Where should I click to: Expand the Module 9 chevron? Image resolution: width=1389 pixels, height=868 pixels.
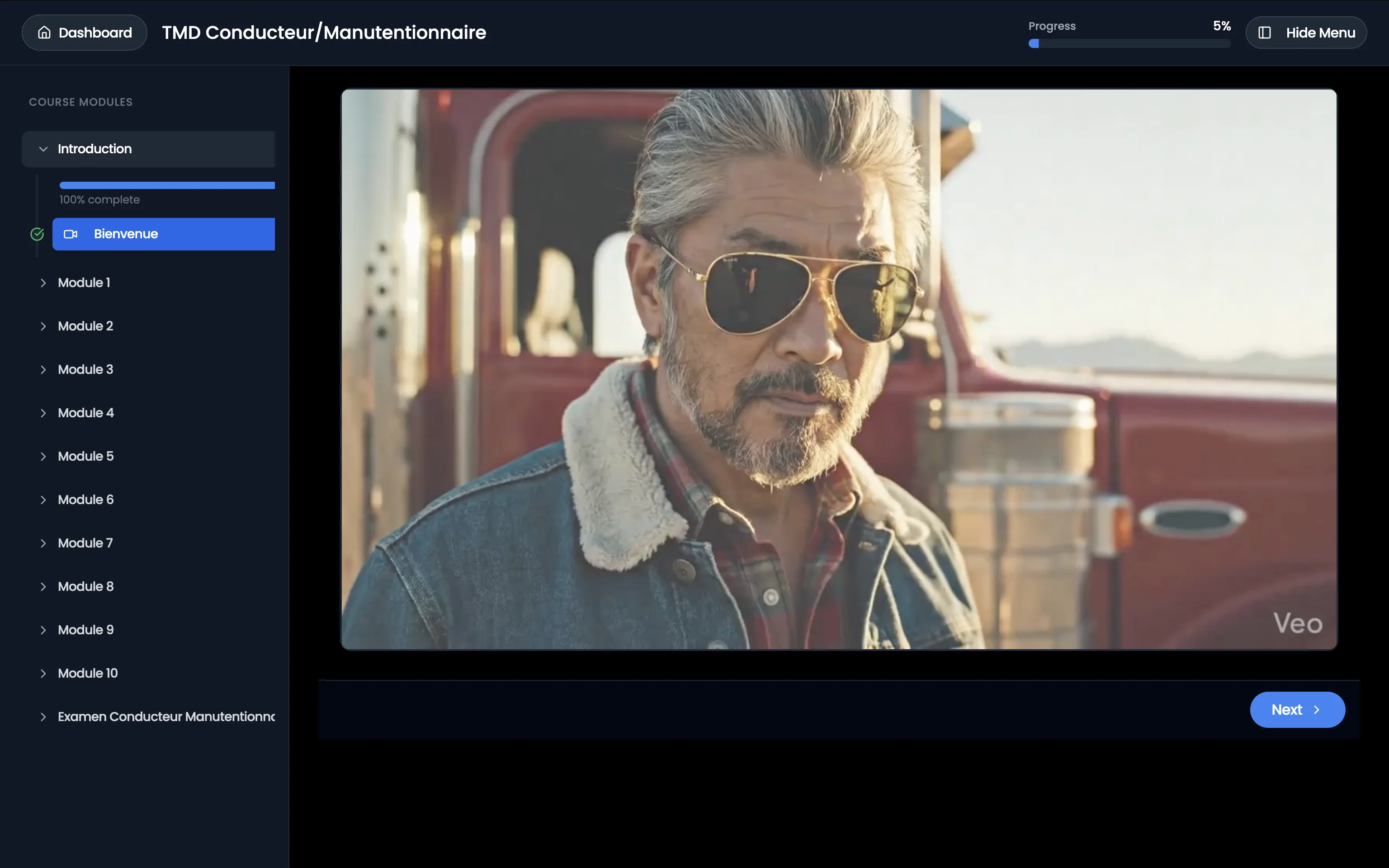click(x=43, y=630)
